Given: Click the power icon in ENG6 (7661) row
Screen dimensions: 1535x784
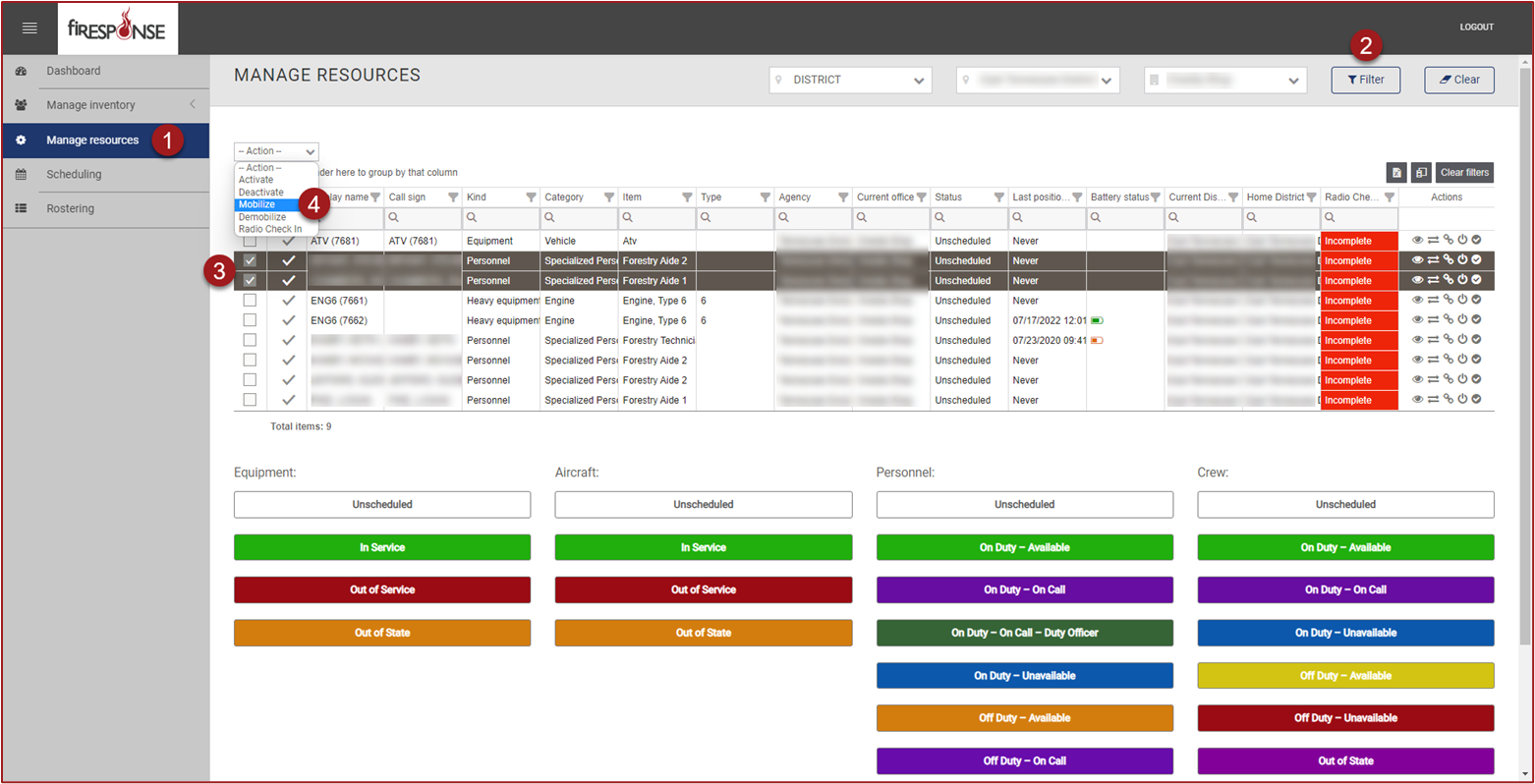Looking at the screenshot, I should pyautogui.click(x=1462, y=300).
